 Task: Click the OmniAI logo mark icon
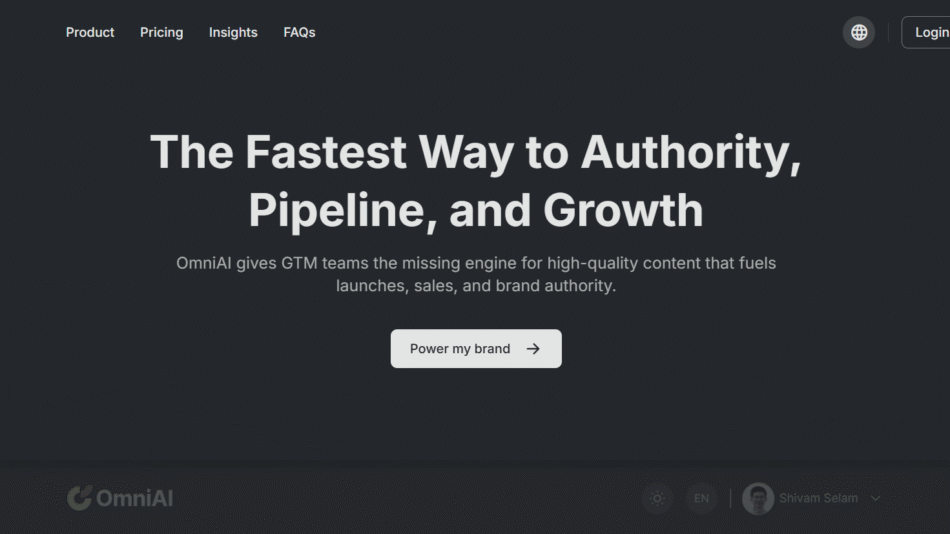79,497
